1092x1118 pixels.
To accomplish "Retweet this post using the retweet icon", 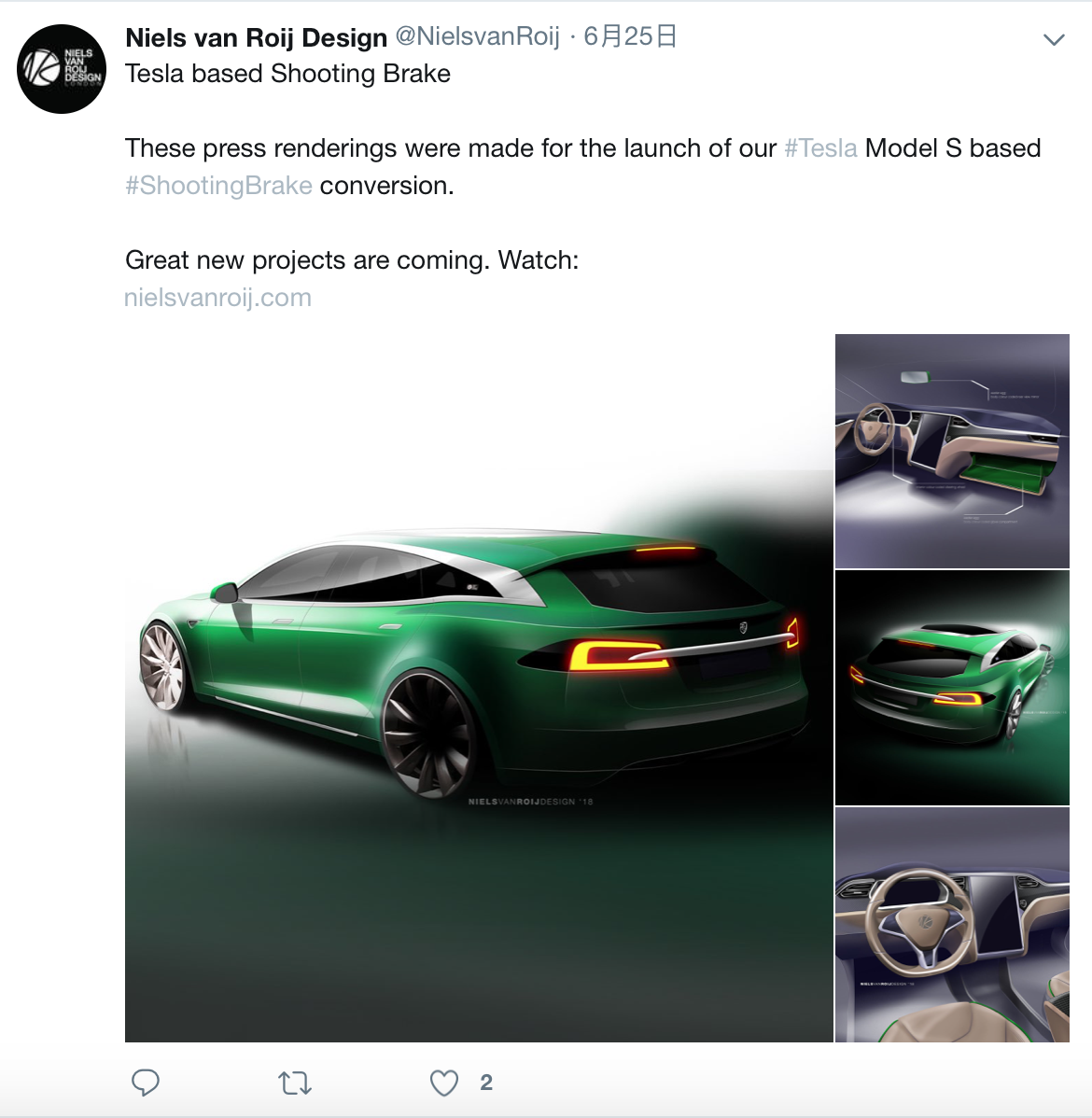I will tap(295, 1083).
